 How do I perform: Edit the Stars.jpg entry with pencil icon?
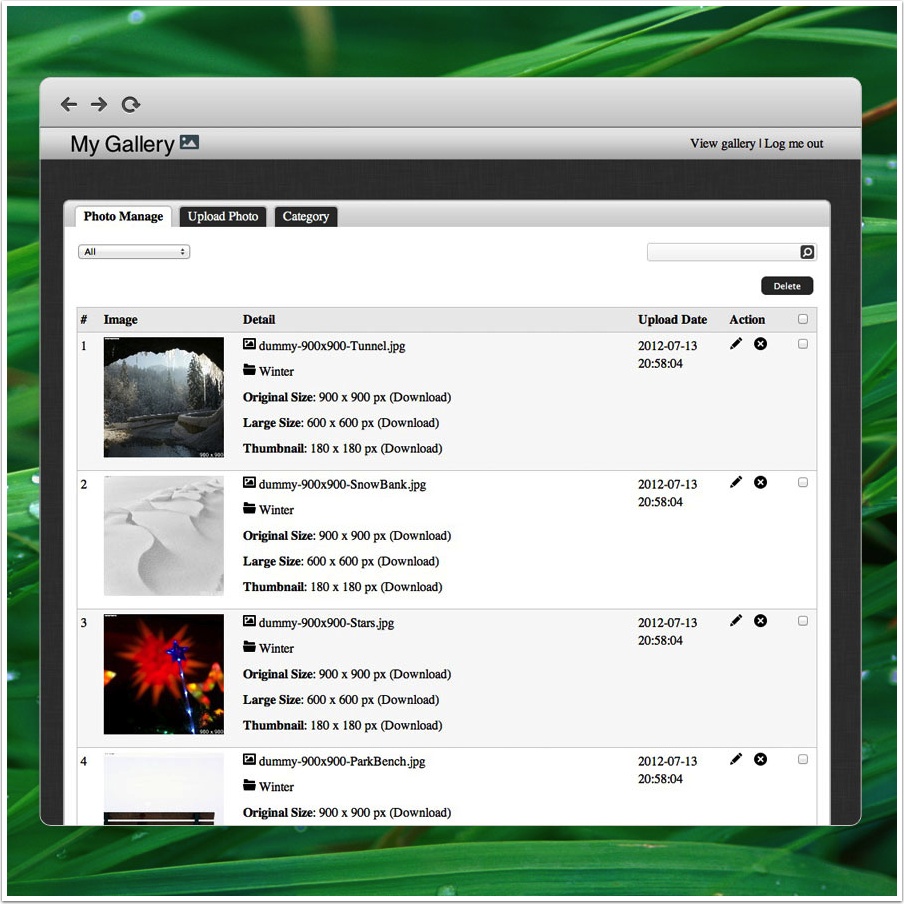pos(736,621)
